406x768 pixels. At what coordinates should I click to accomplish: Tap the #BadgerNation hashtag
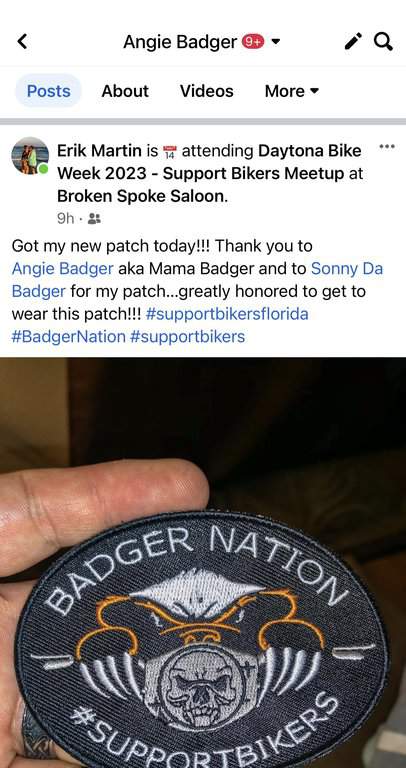pos(69,337)
